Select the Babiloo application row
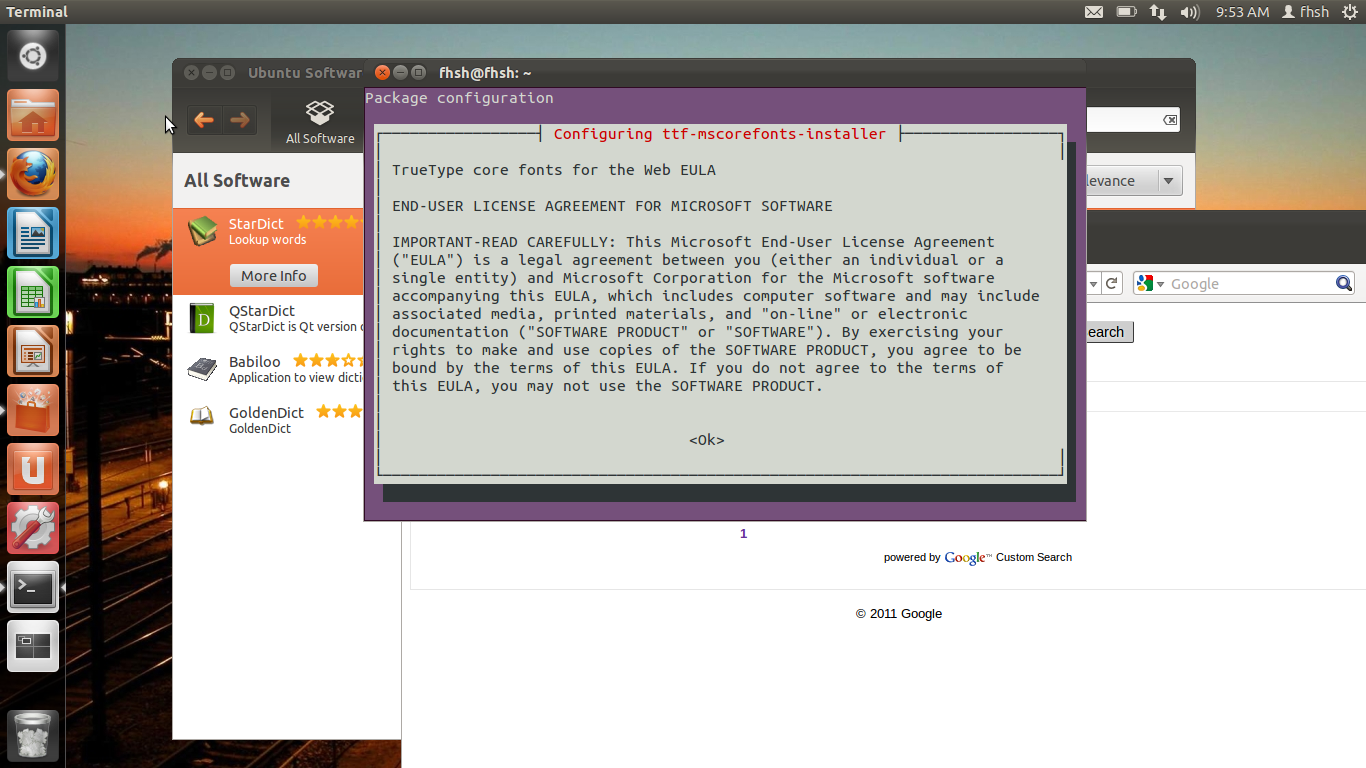 coord(268,369)
